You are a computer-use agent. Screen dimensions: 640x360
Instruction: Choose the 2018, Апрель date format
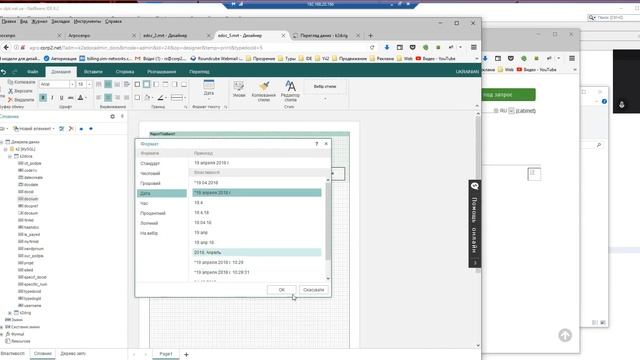tap(257, 252)
